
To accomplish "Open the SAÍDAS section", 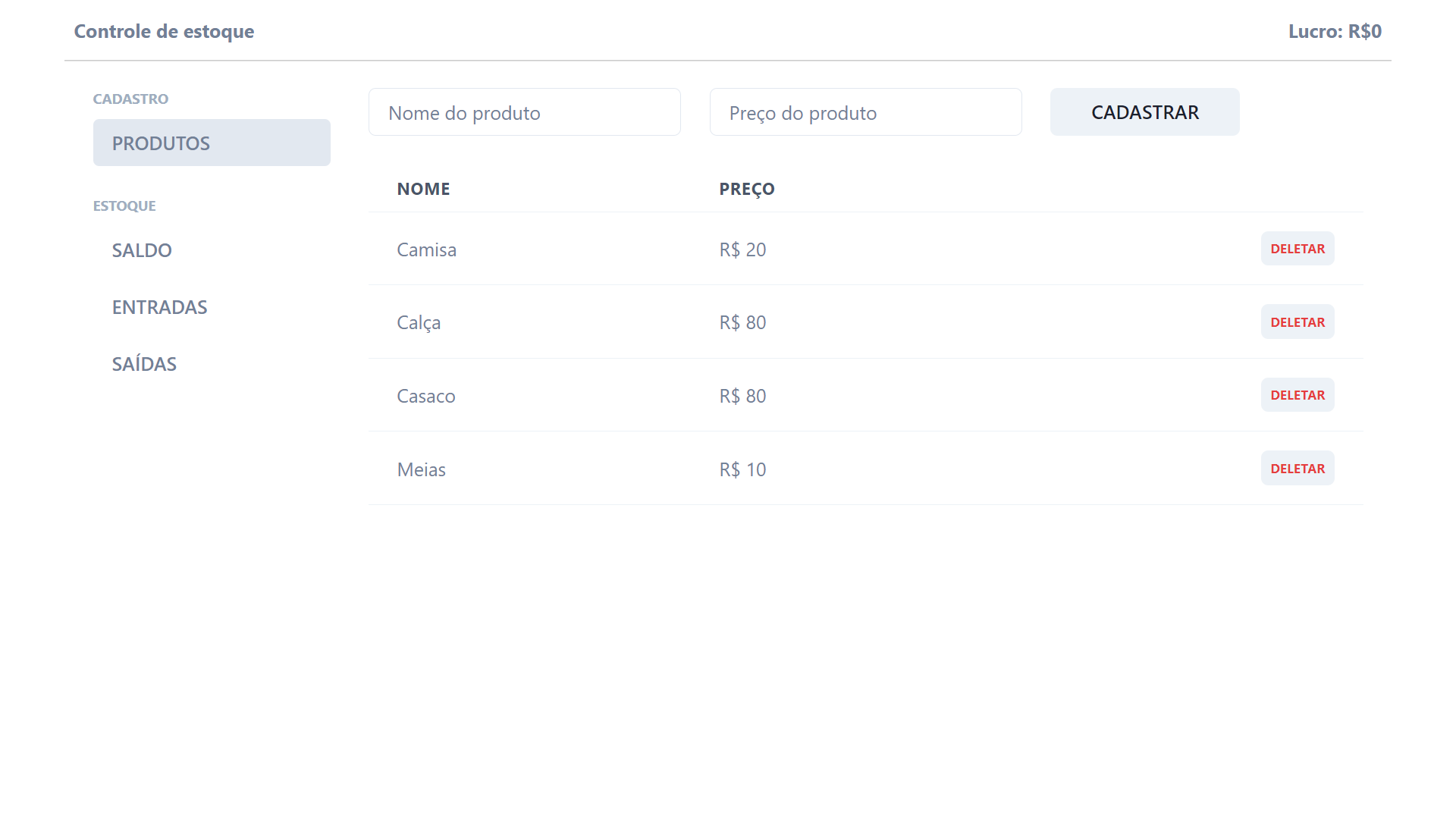I will tap(144, 364).
